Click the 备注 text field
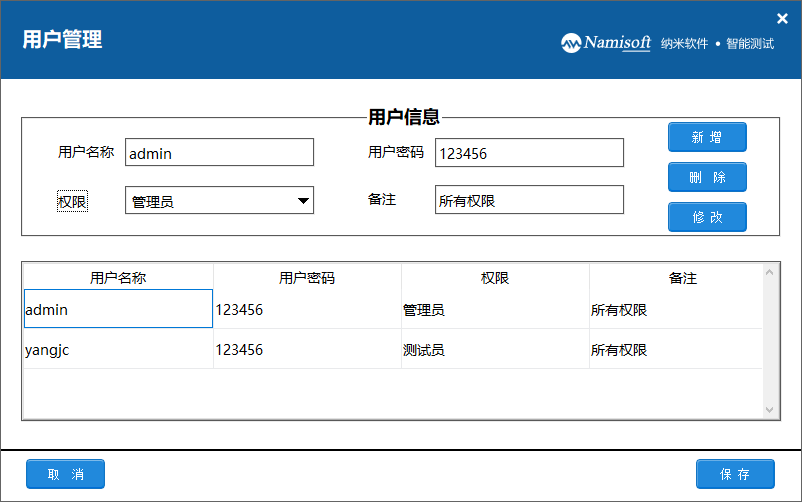The height and width of the screenshot is (502, 802). pos(529,200)
